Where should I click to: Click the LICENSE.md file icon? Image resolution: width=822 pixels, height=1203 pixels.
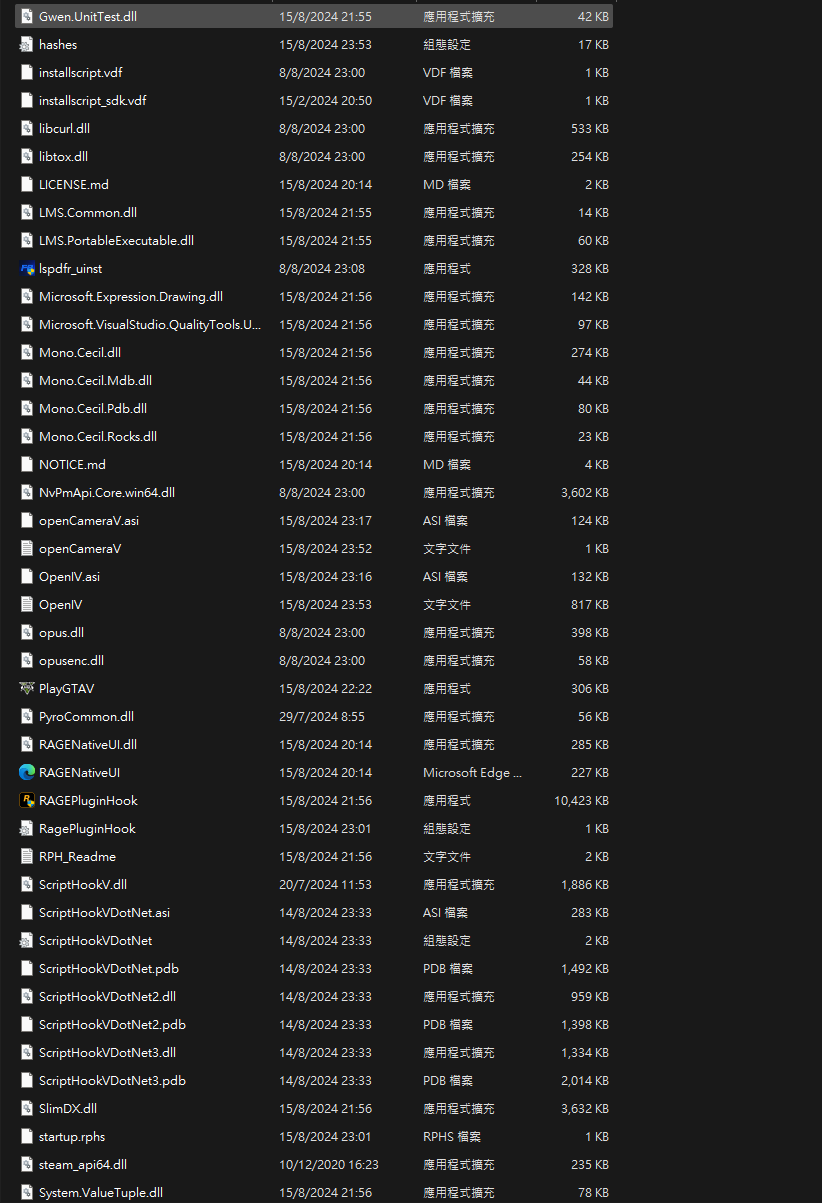pos(28,185)
